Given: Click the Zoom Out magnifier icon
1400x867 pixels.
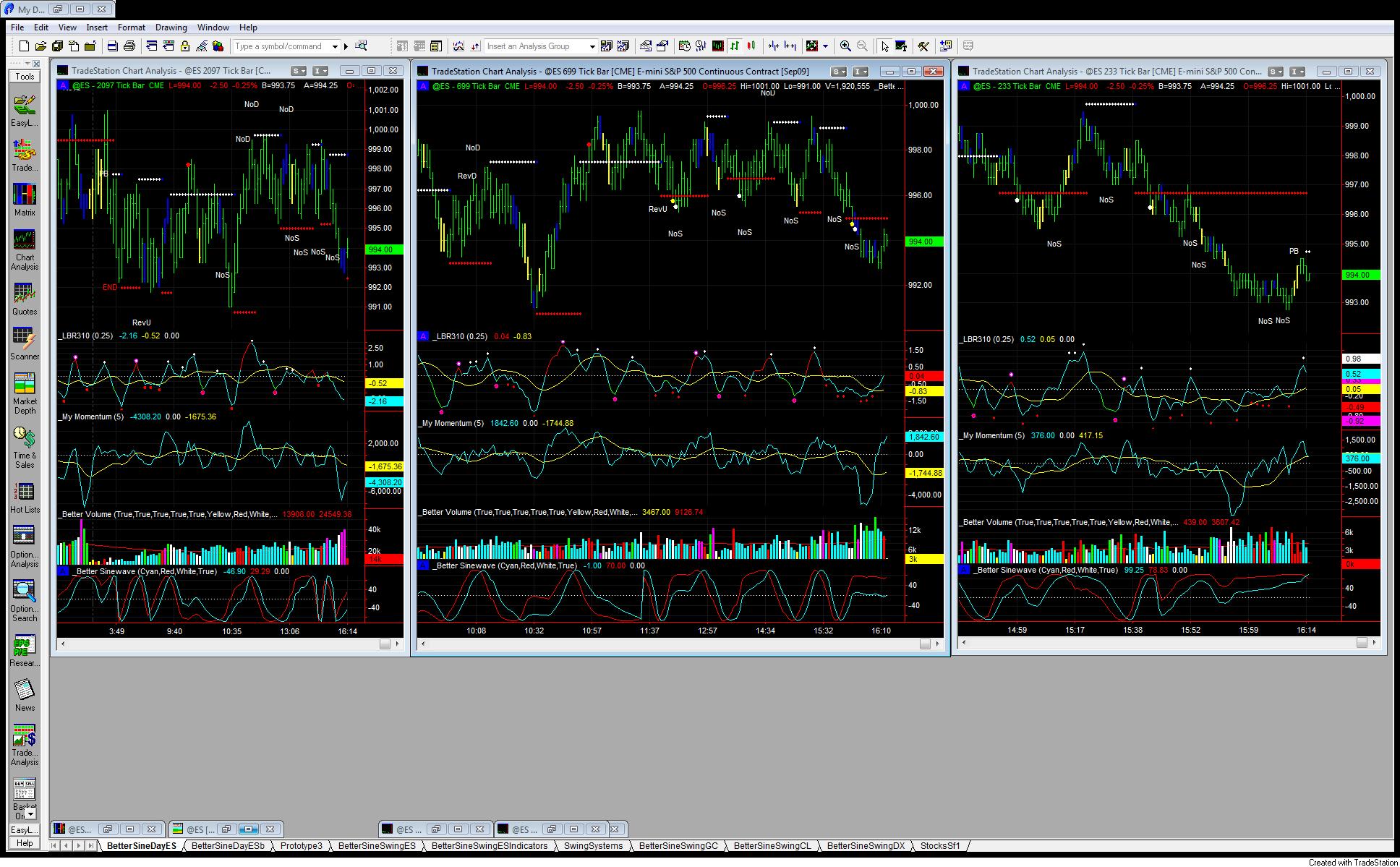Looking at the screenshot, I should [x=862, y=46].
